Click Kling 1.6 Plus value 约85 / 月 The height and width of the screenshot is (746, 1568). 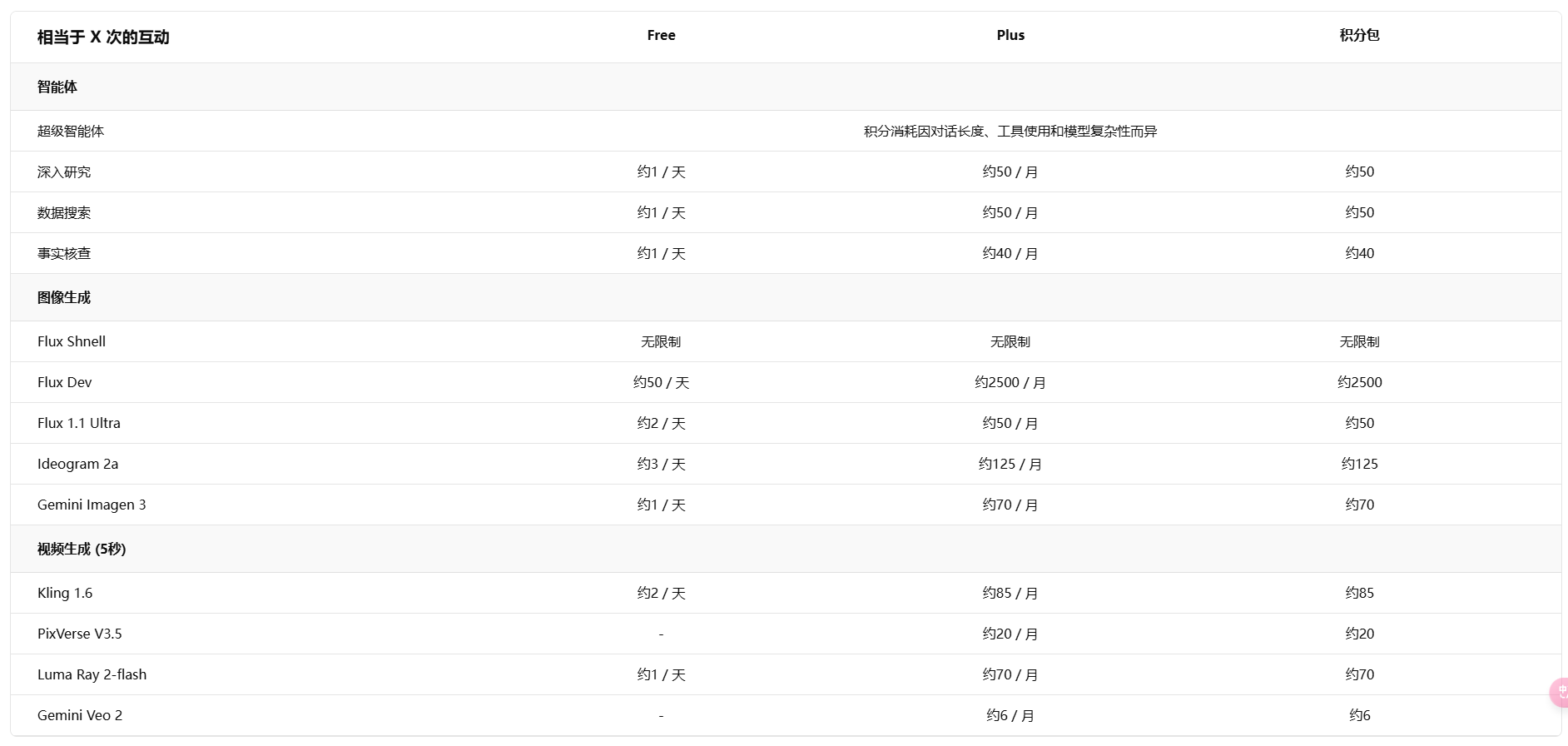coord(1010,593)
